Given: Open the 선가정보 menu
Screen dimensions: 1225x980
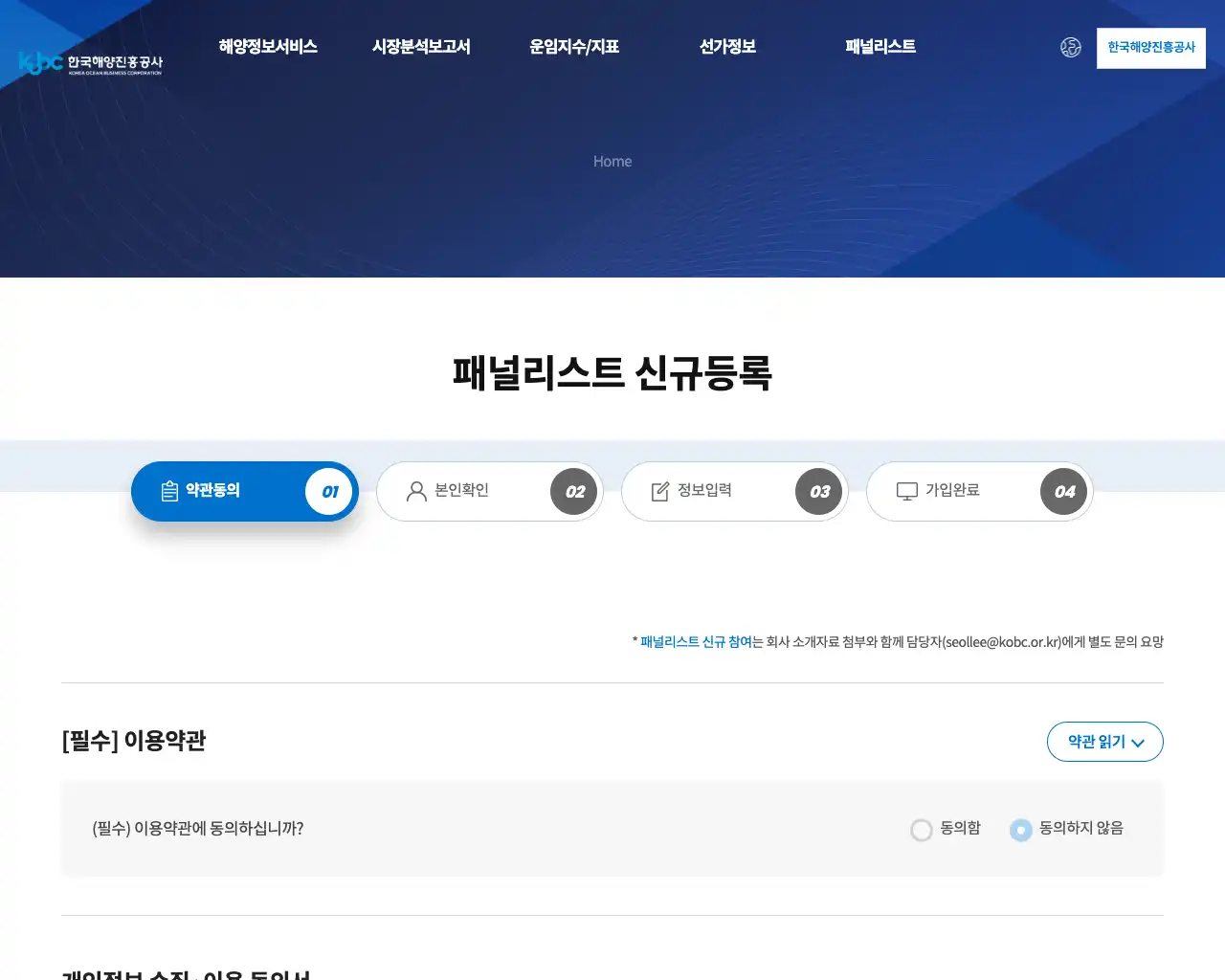Looking at the screenshot, I should [727, 47].
